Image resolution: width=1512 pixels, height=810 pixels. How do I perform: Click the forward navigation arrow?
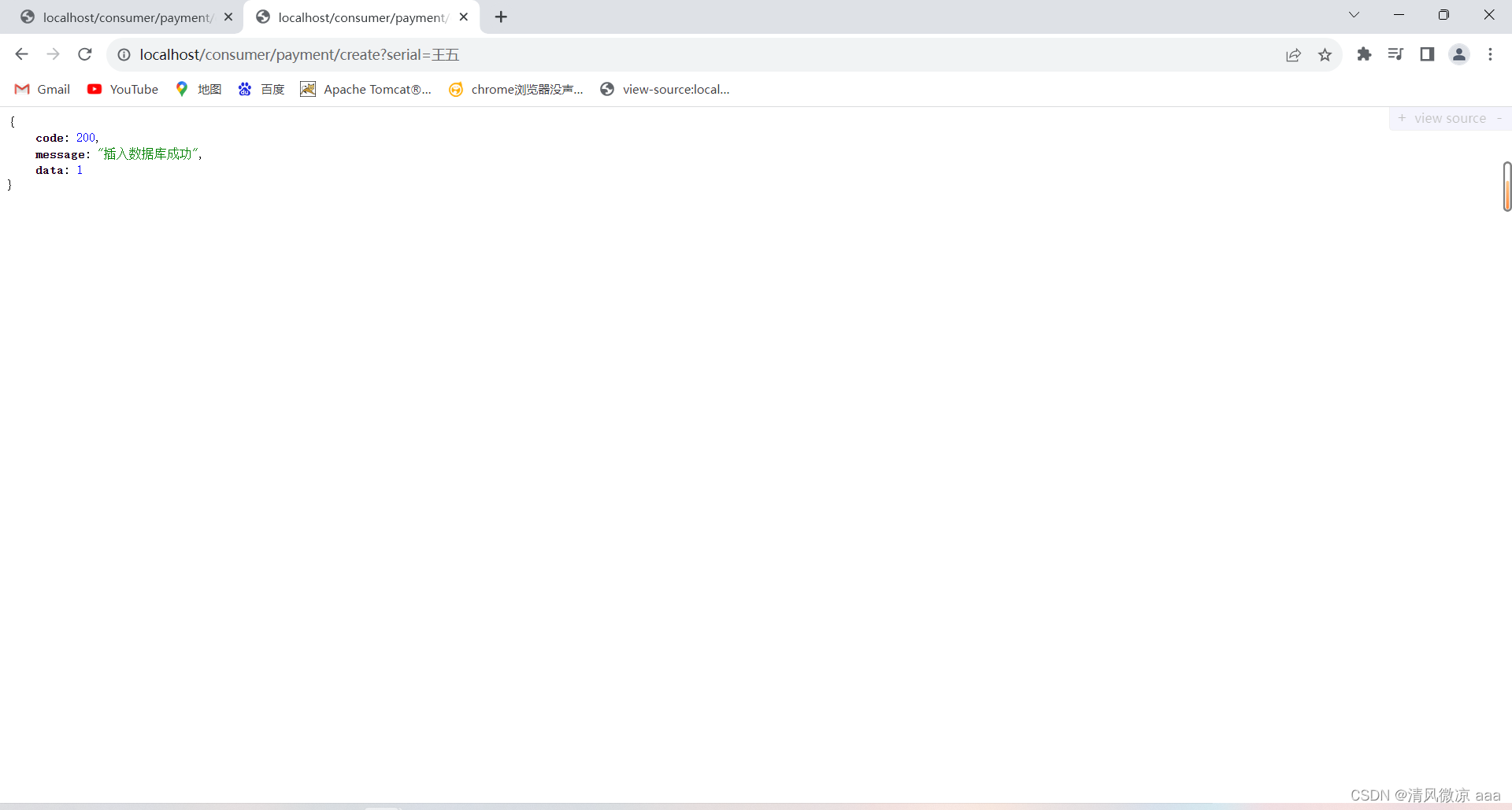pos(53,54)
